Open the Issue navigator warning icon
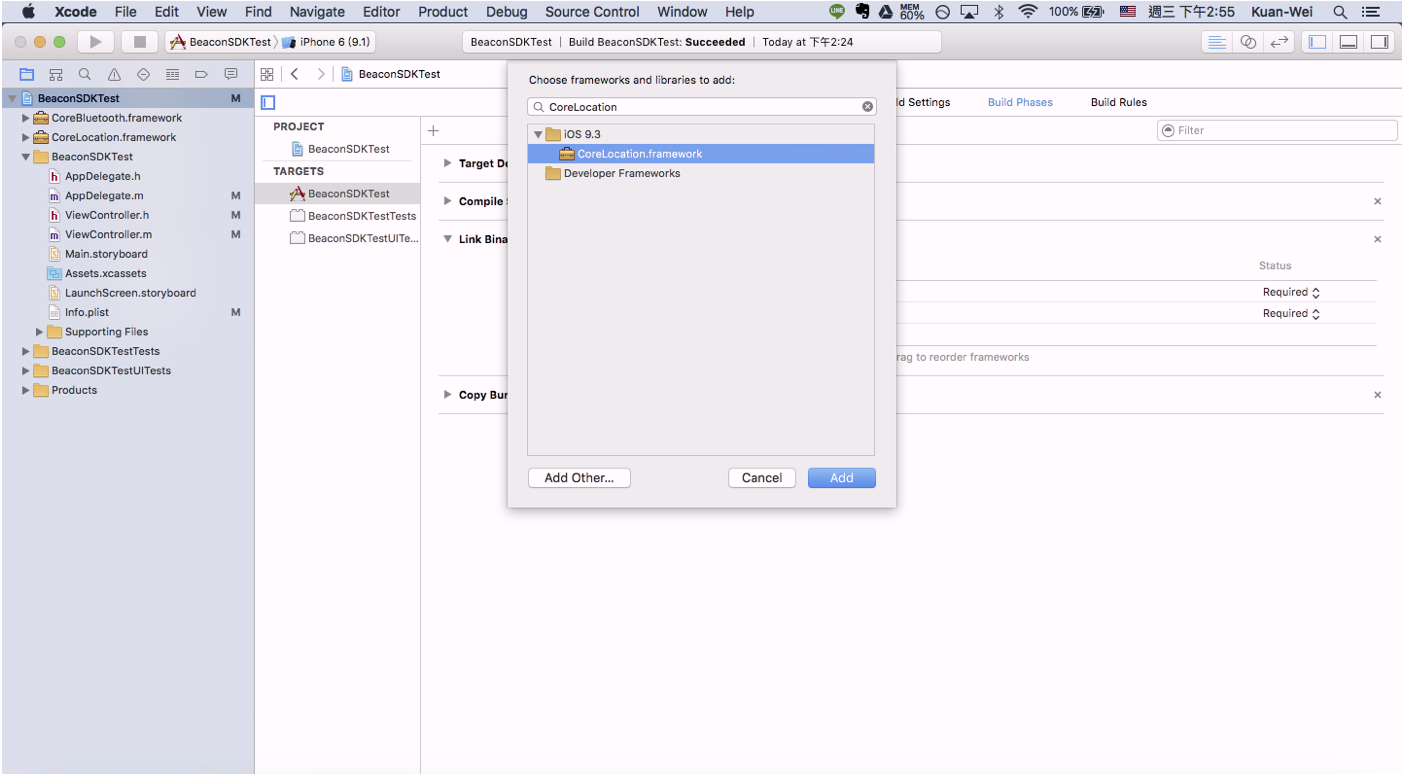 pyautogui.click(x=114, y=74)
